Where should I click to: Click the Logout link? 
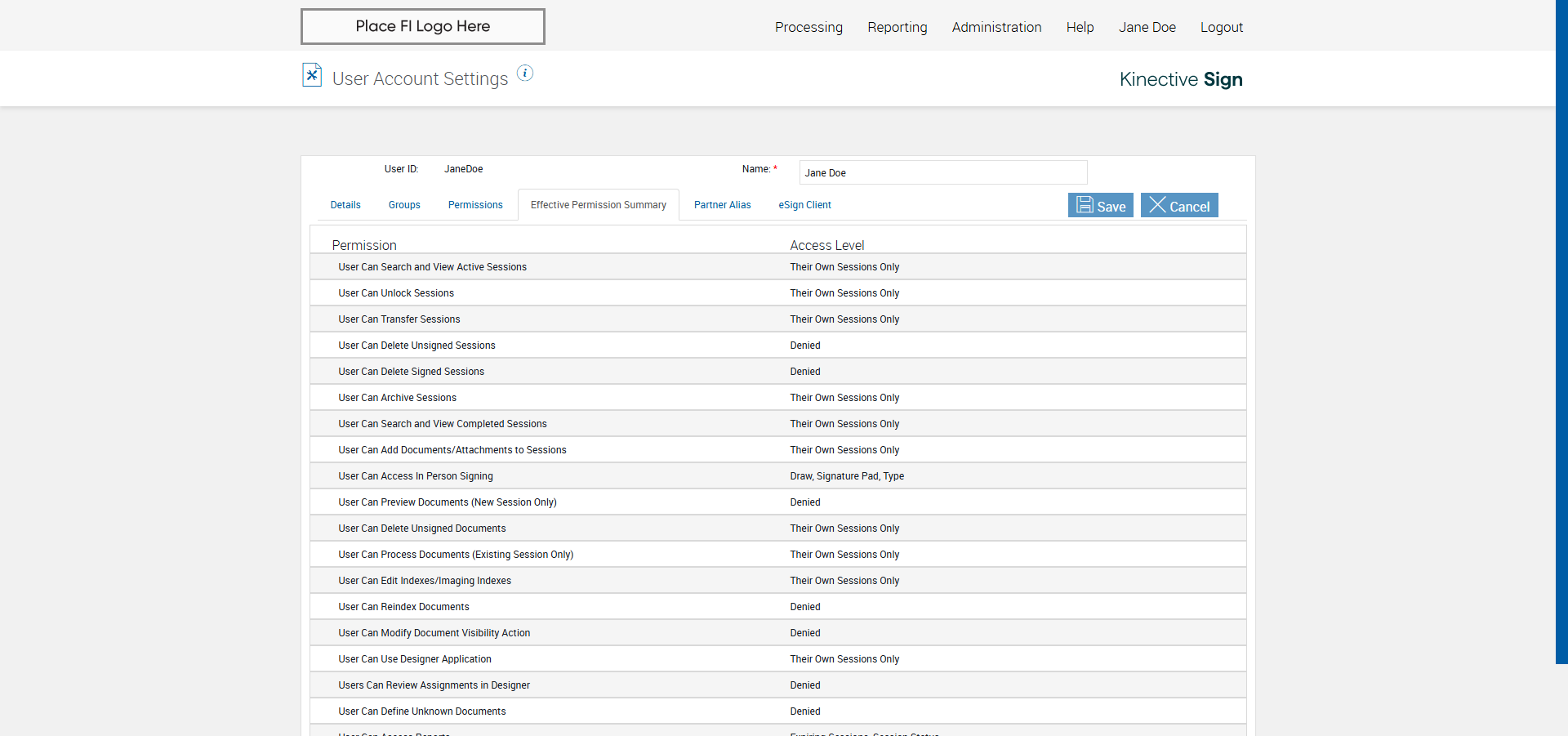pos(1221,27)
